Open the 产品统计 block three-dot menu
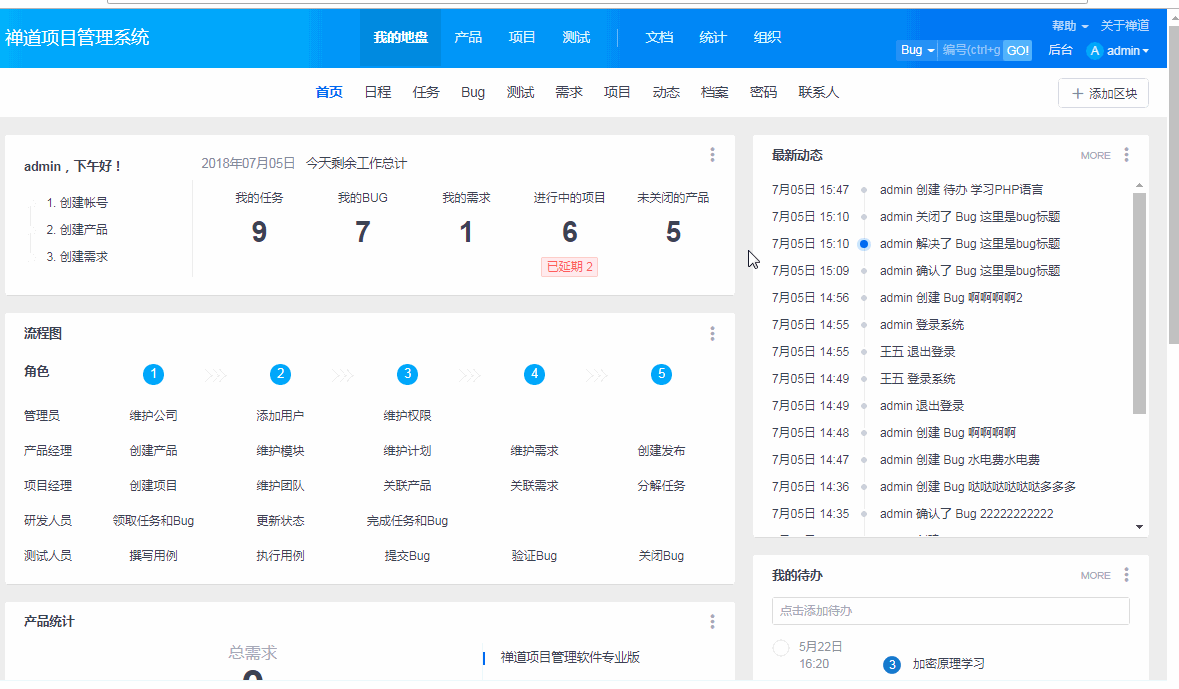The width and height of the screenshot is (1179, 689). point(712,622)
